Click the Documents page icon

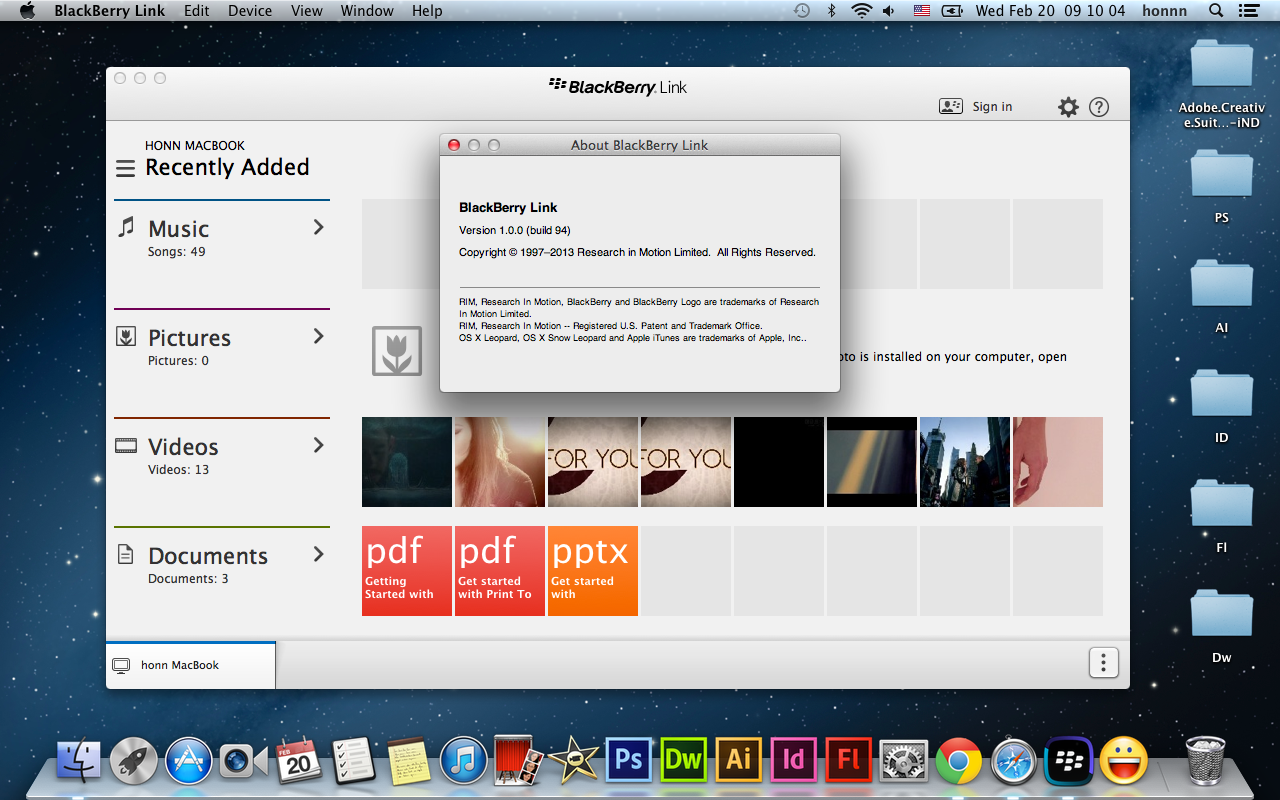(x=126, y=554)
